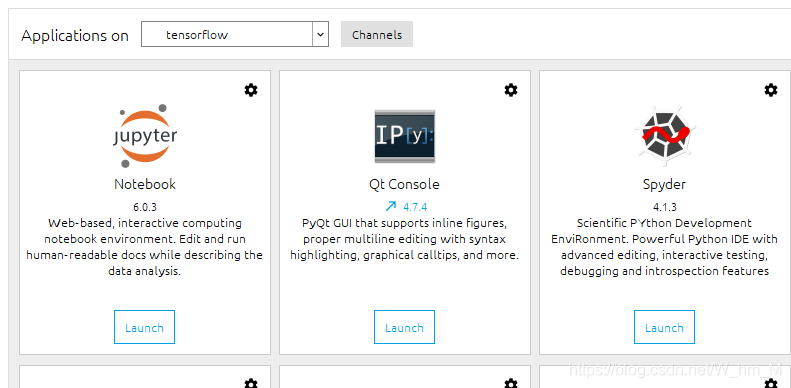Select the Spyder title text
The image size is (791, 388).
(x=664, y=185)
